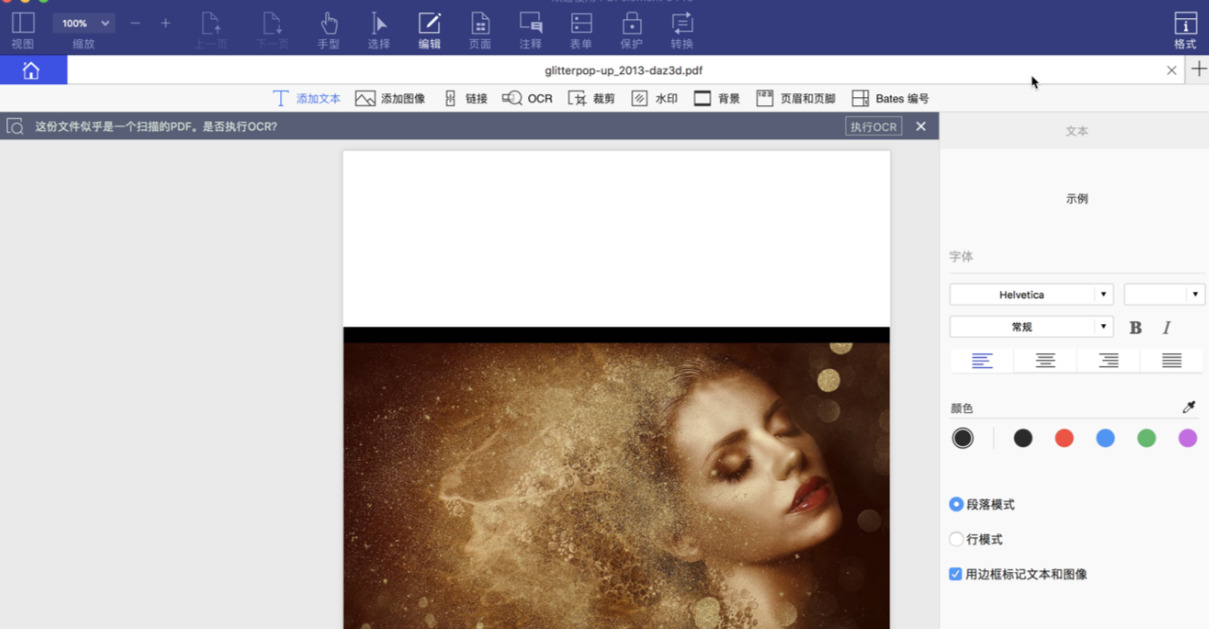This screenshot has height=629, width=1209.
Task: Open the Watermark (水印) tool
Action: point(654,98)
